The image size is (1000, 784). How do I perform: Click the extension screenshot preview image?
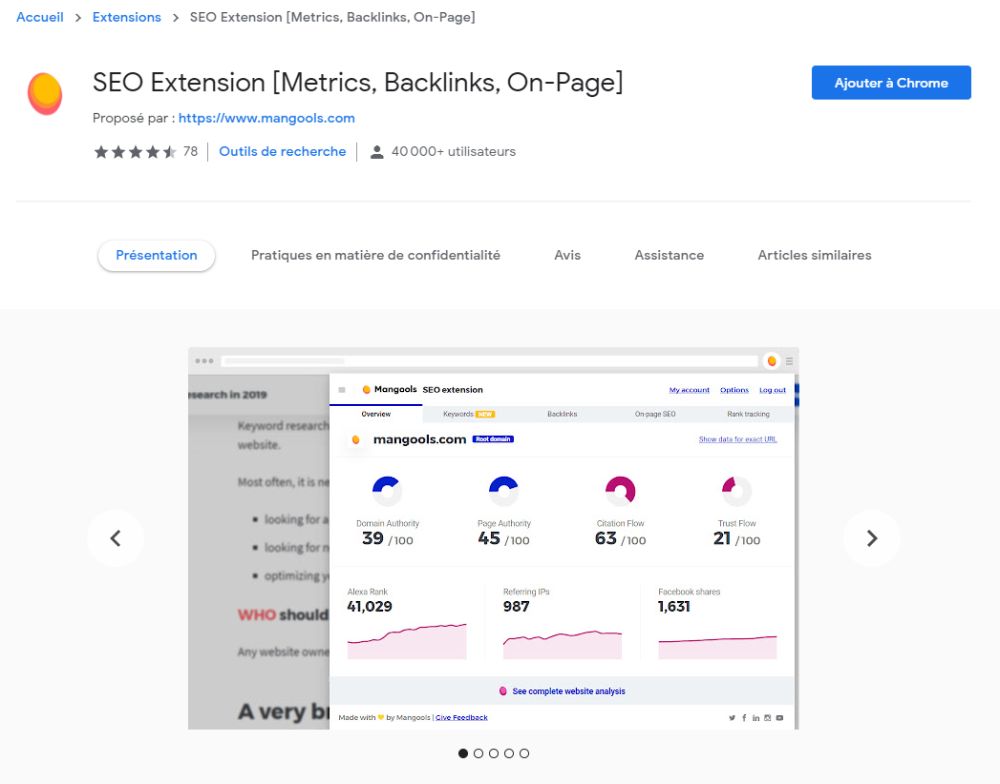pyautogui.click(x=493, y=538)
